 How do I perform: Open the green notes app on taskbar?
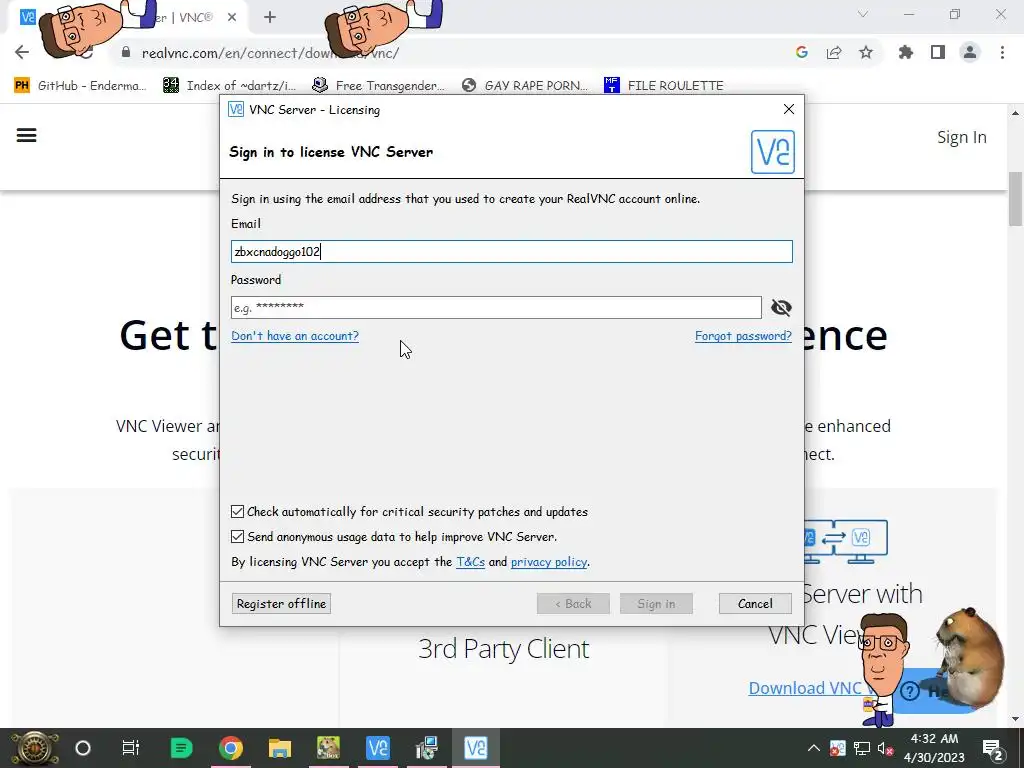coord(181,748)
